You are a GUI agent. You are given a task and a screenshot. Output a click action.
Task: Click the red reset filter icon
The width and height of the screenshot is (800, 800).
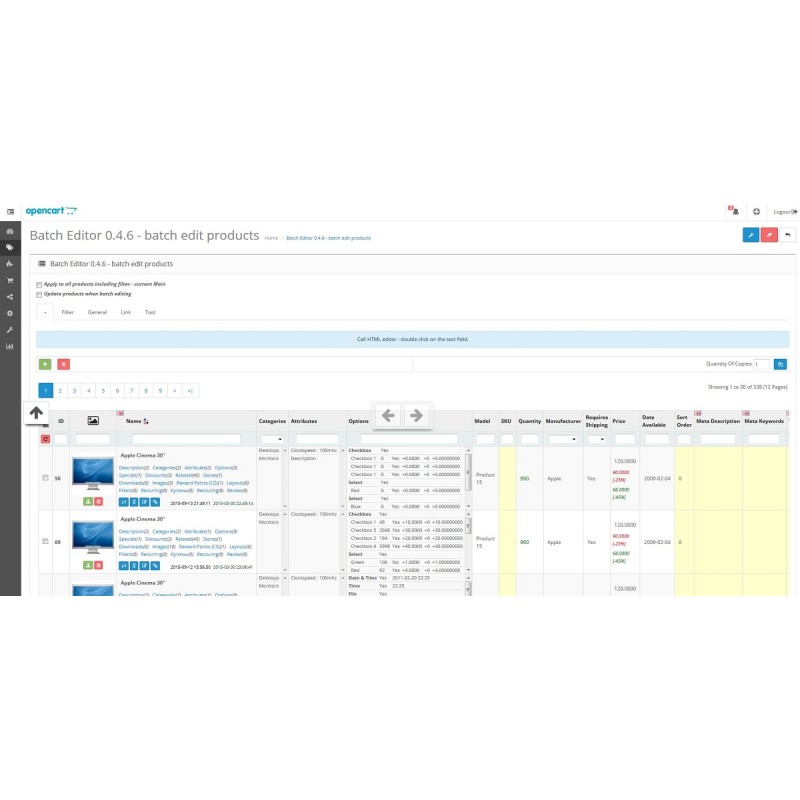click(x=45, y=439)
